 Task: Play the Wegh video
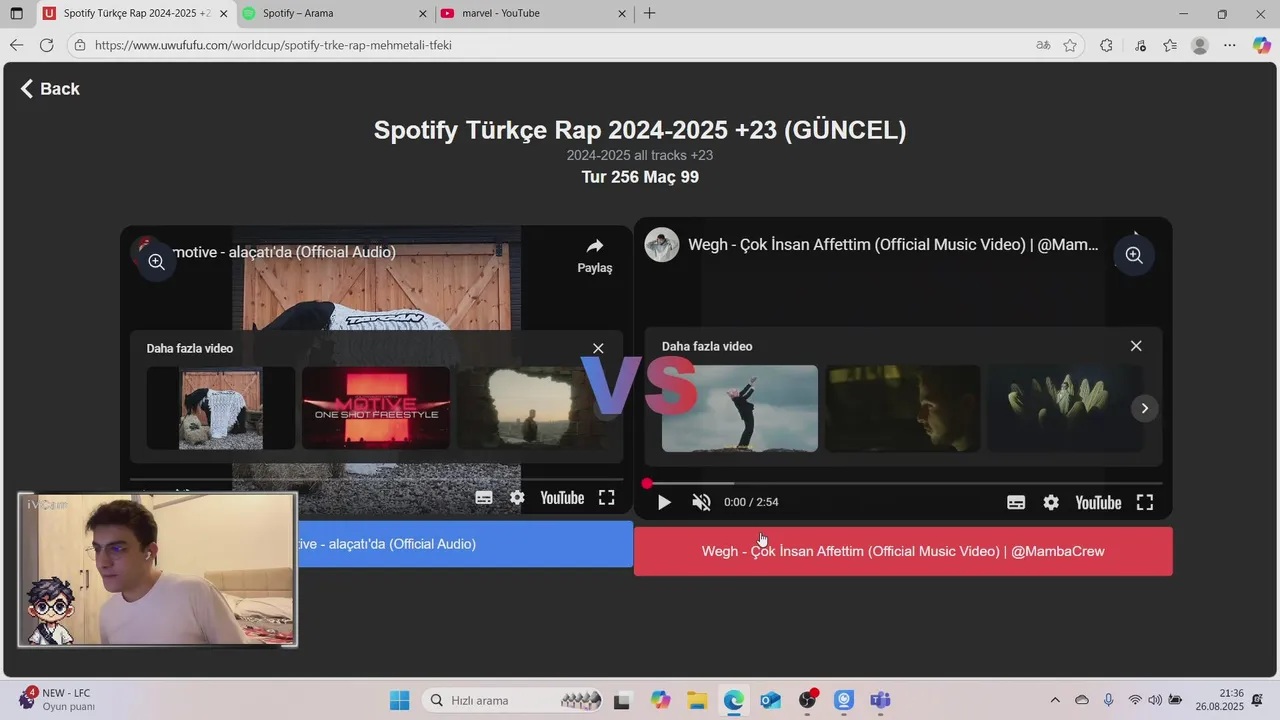pyautogui.click(x=664, y=502)
